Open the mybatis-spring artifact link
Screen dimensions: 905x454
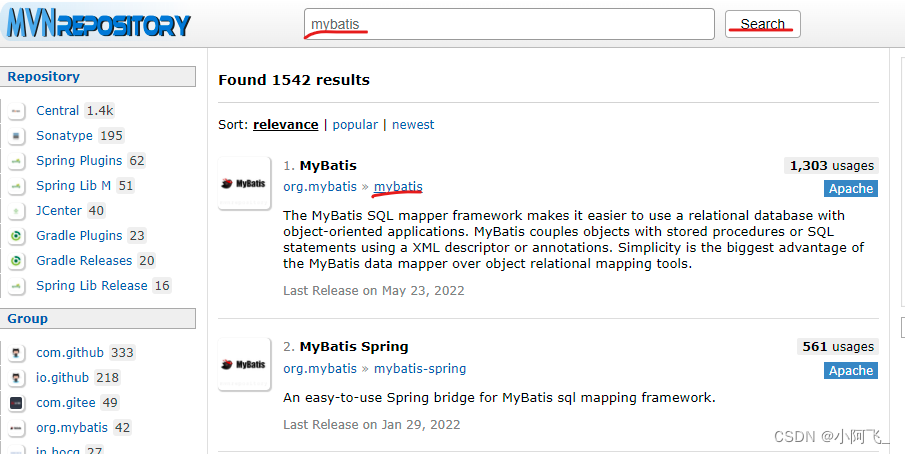click(x=420, y=369)
